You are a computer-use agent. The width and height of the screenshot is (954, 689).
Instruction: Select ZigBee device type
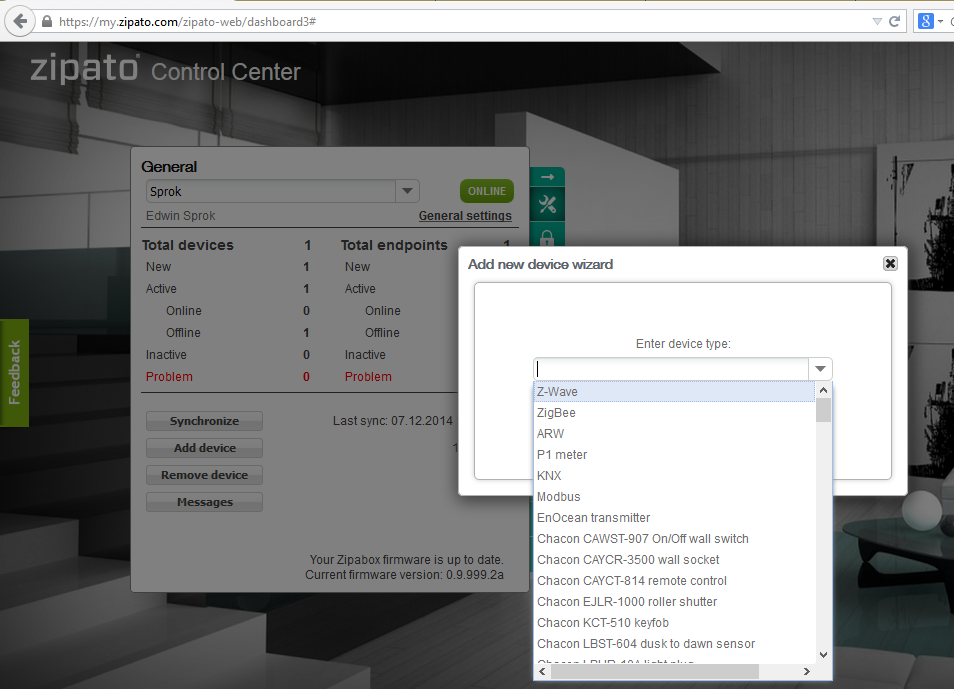[674, 413]
